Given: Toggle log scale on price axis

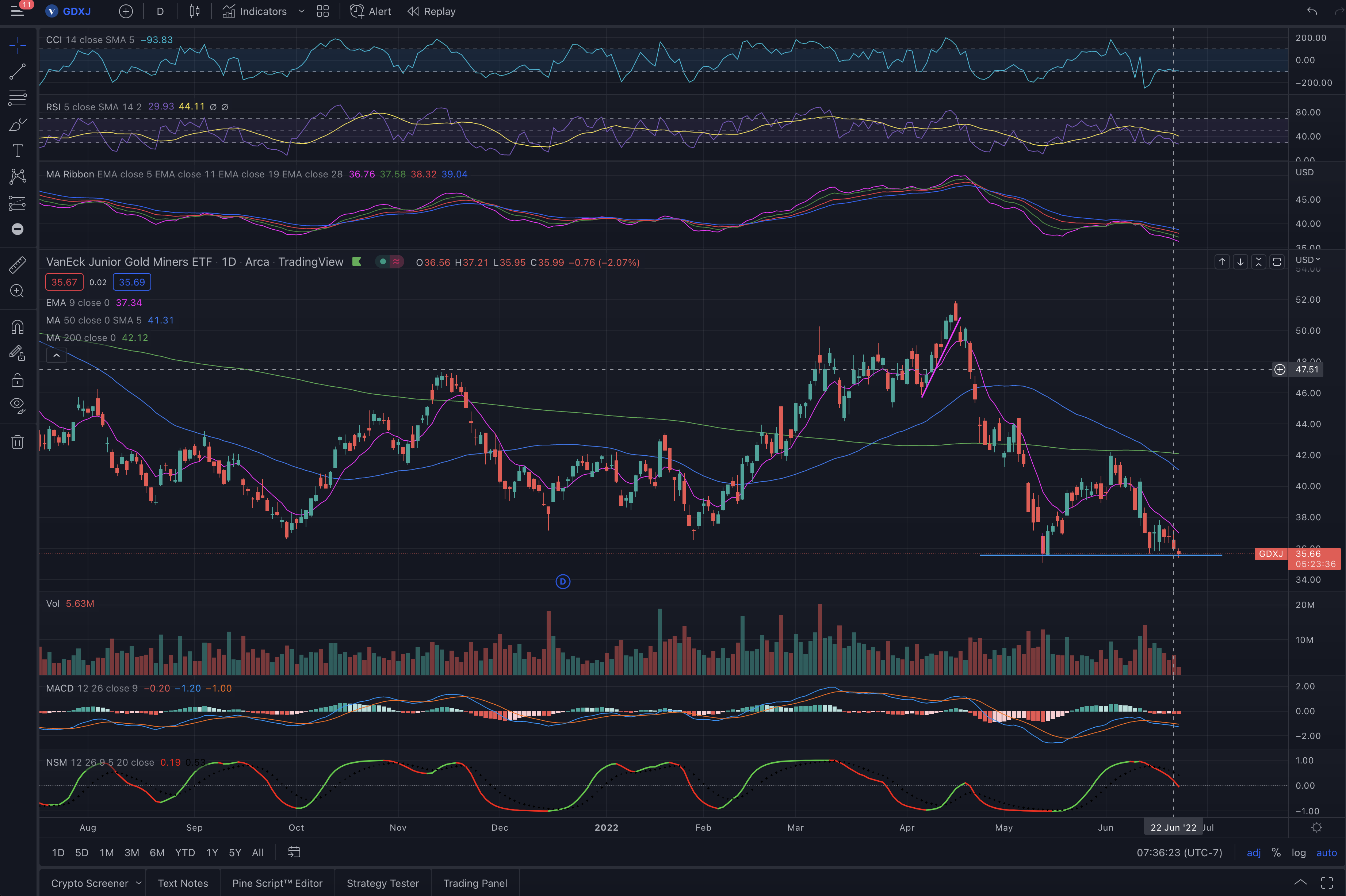Looking at the screenshot, I should (x=1298, y=853).
